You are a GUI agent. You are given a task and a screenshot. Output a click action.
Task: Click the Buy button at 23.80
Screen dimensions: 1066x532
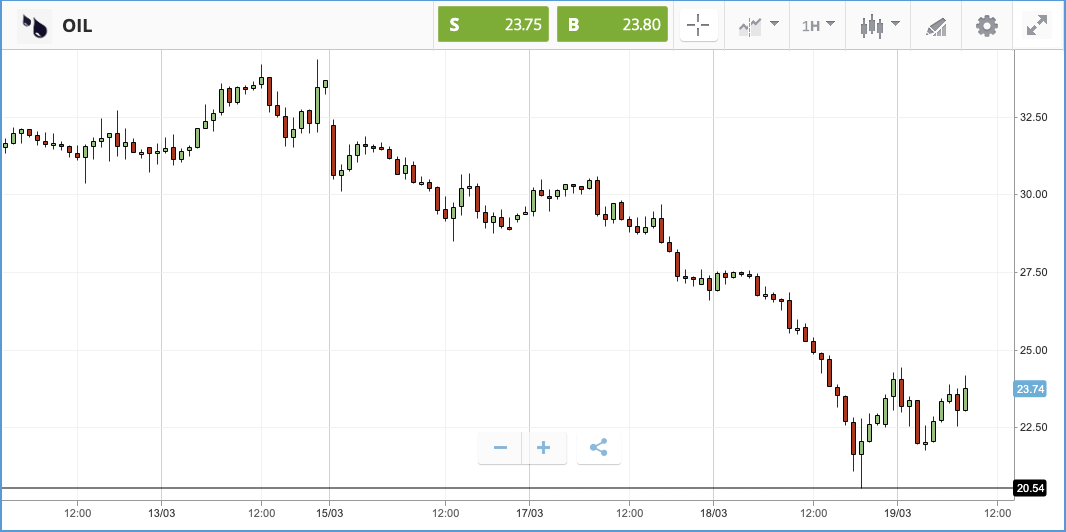(612, 25)
